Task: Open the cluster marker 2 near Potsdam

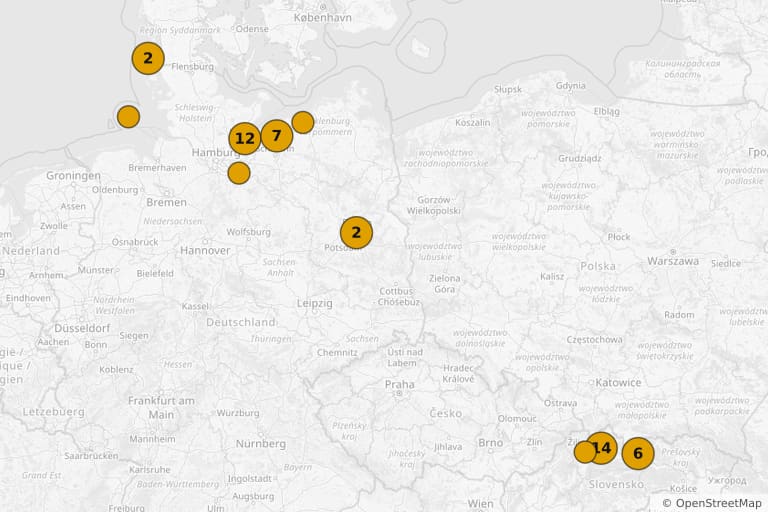Action: pyautogui.click(x=357, y=233)
